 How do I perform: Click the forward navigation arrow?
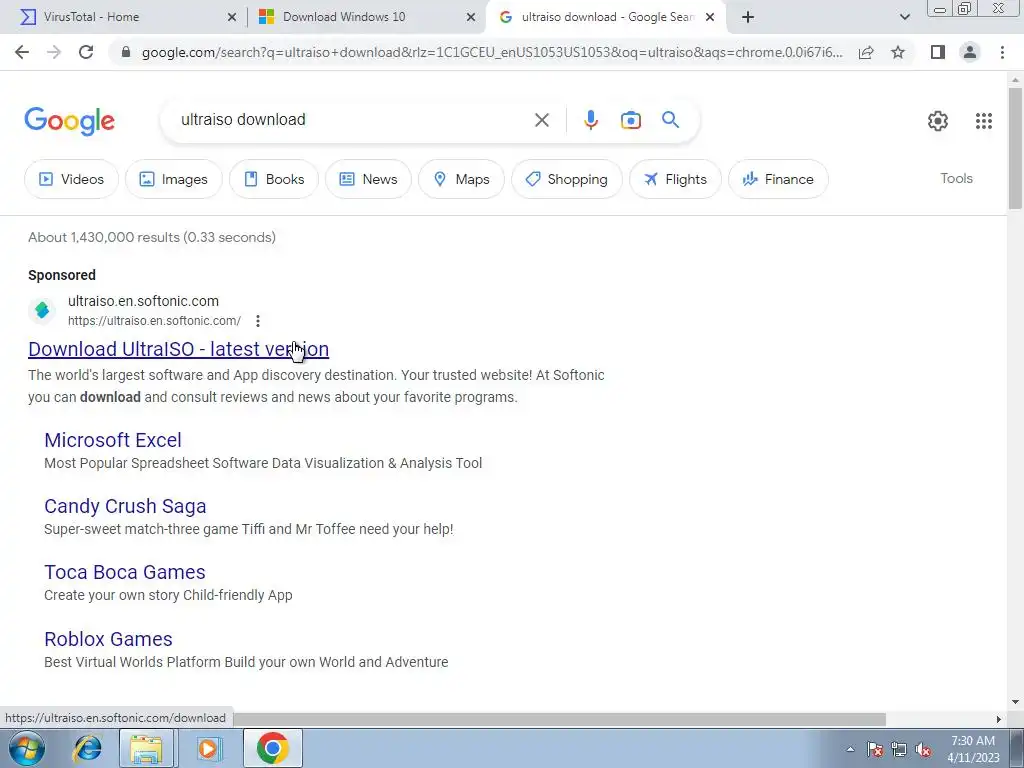pos(54,52)
